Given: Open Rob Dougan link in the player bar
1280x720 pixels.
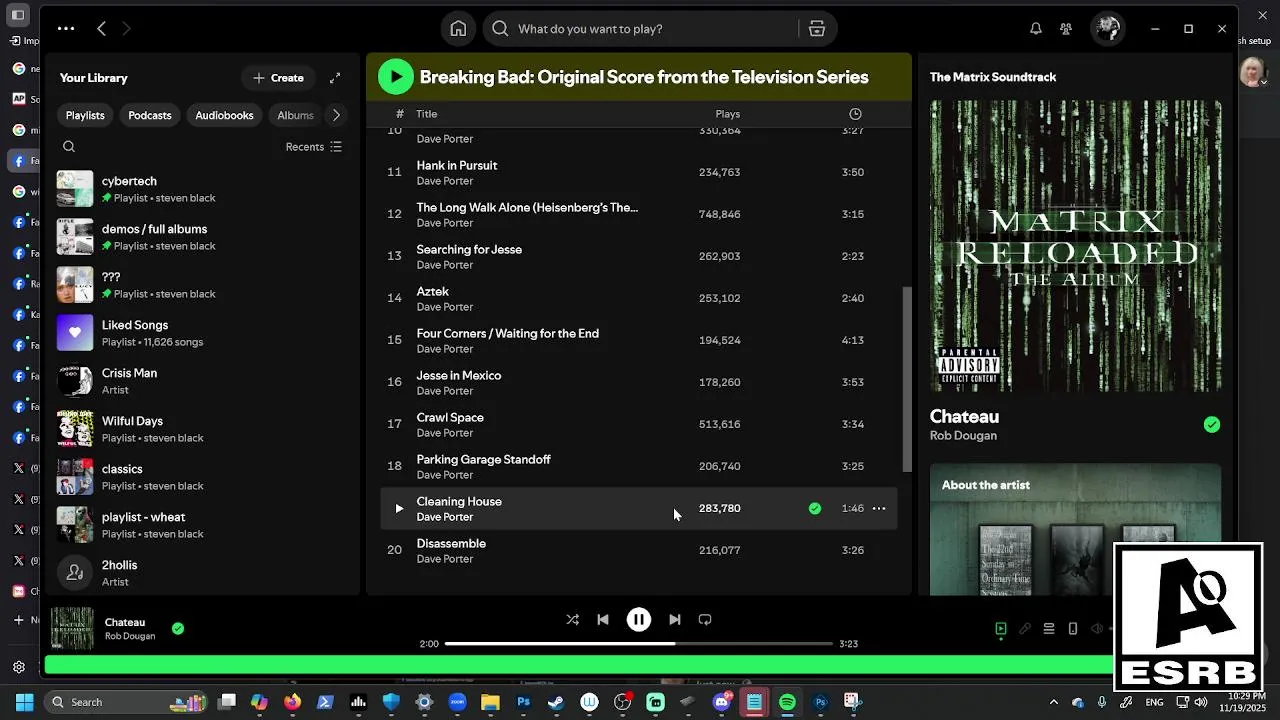Looking at the screenshot, I should point(130,636).
